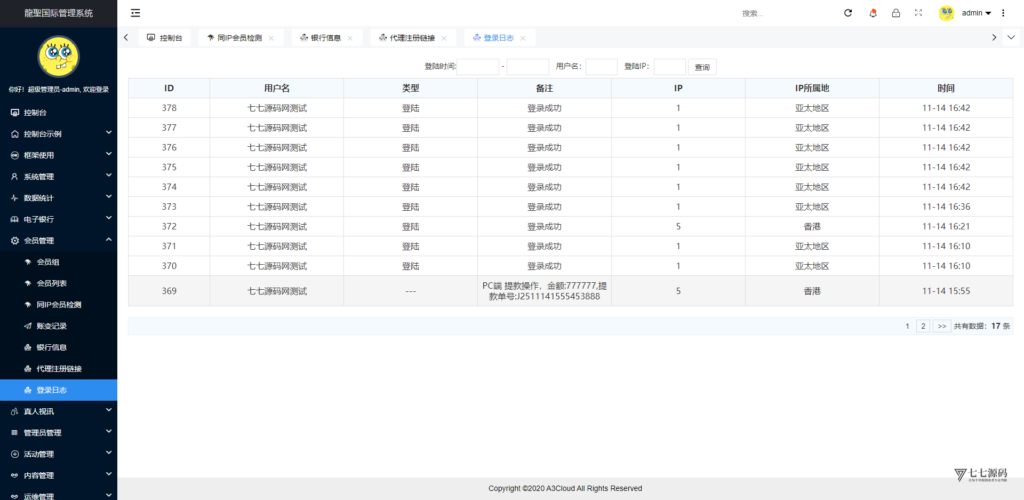The width and height of the screenshot is (1024, 500).
Task: Click the login time end field
Action: tap(528, 67)
